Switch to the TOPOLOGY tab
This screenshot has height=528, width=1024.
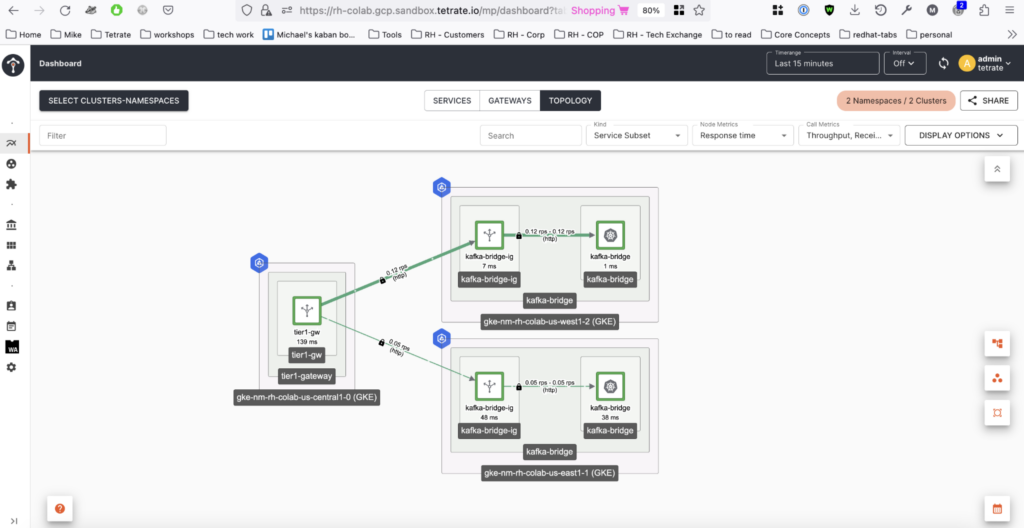[x=570, y=101]
